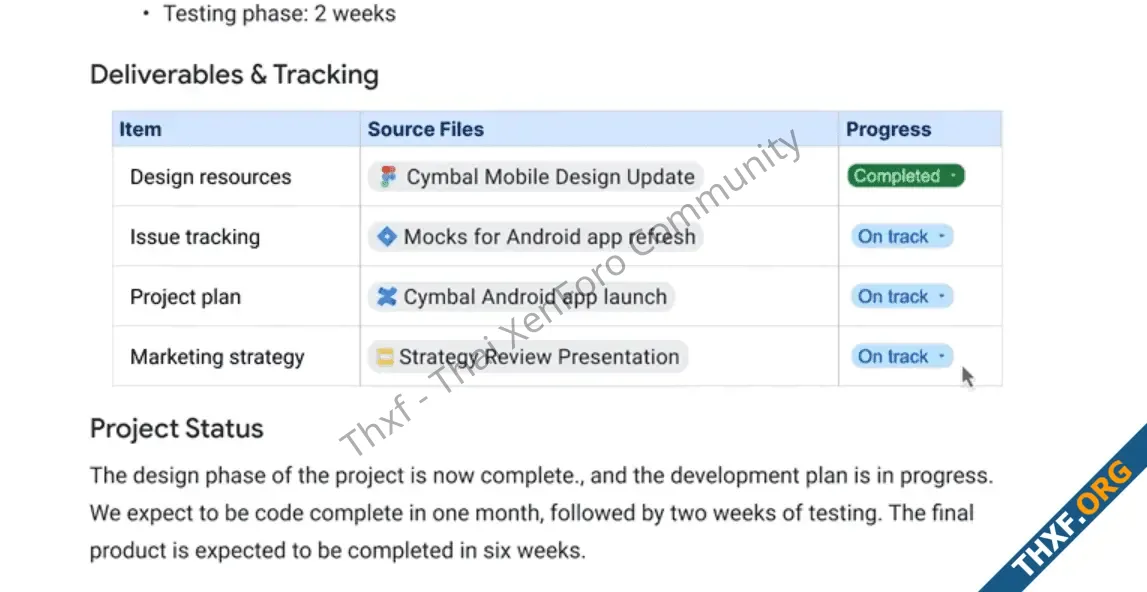Open the Cymbal Android app launch chip
The width and height of the screenshot is (1147, 592).
click(521, 296)
